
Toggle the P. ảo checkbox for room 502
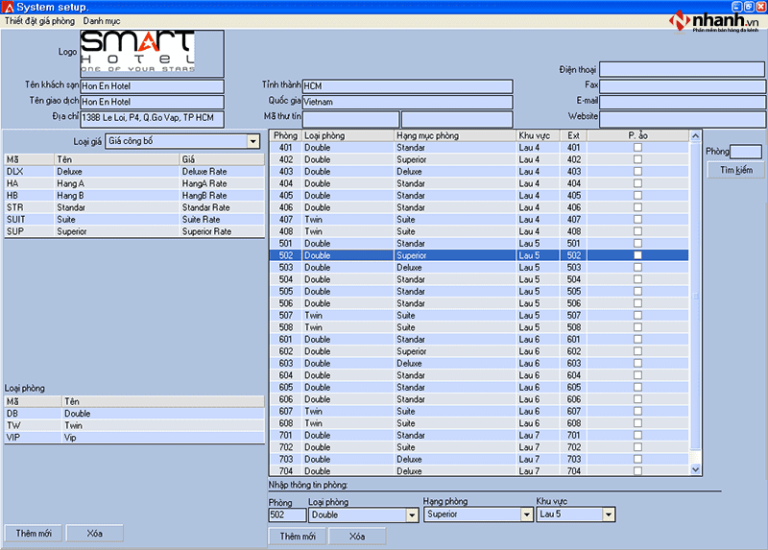click(x=637, y=256)
